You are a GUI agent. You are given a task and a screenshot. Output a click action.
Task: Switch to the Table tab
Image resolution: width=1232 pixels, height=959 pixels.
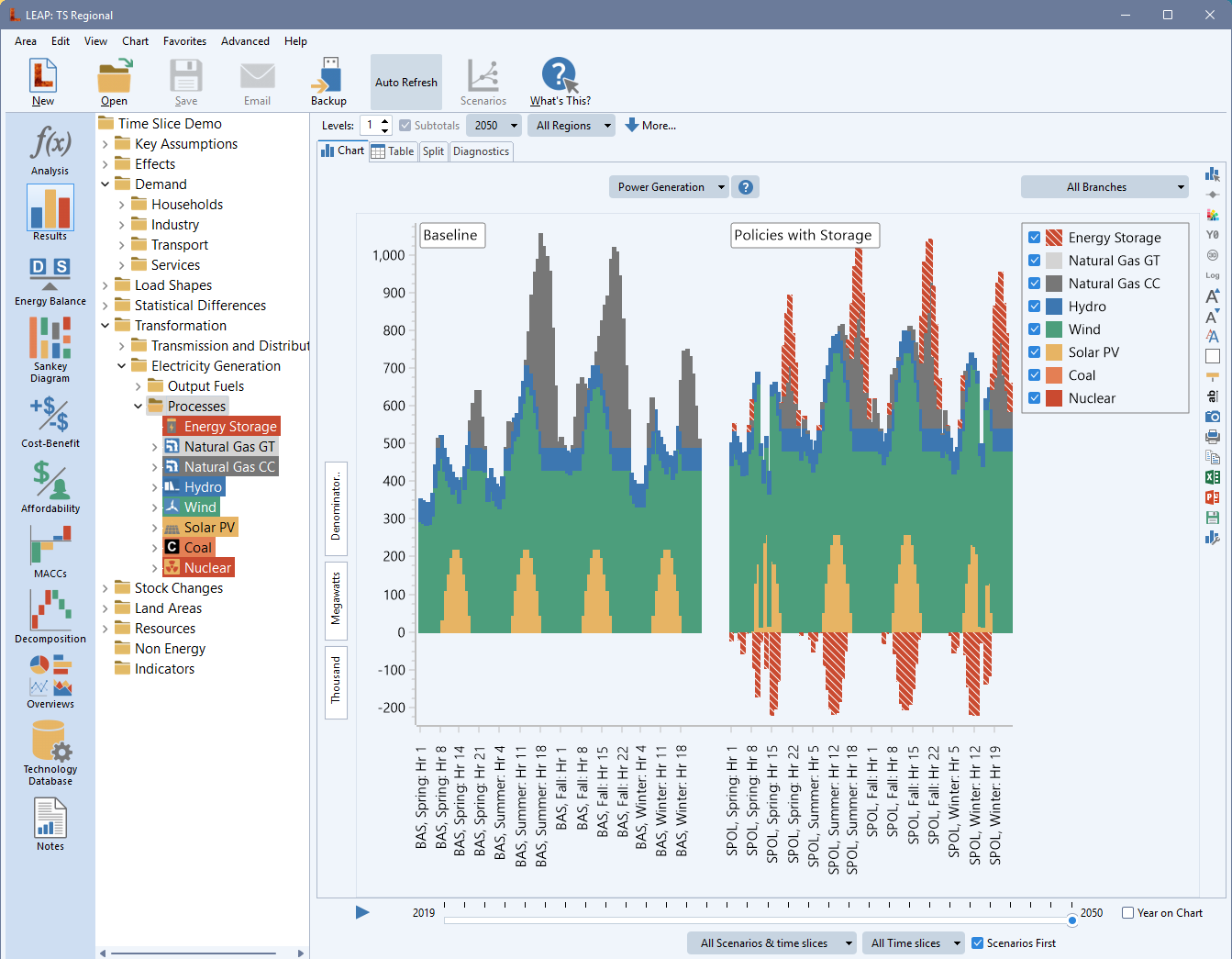click(393, 151)
